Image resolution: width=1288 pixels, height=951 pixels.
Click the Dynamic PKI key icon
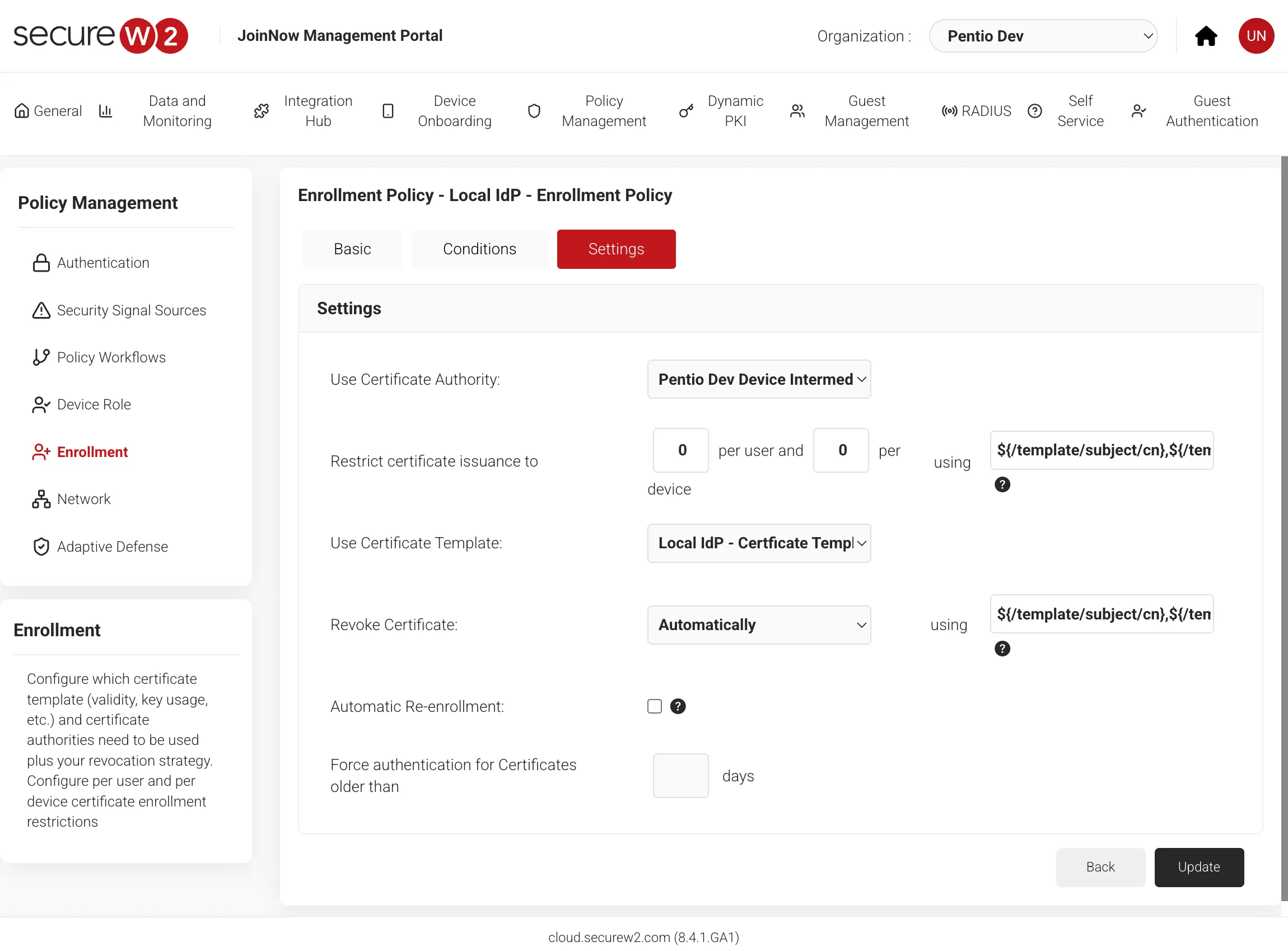[686, 110]
